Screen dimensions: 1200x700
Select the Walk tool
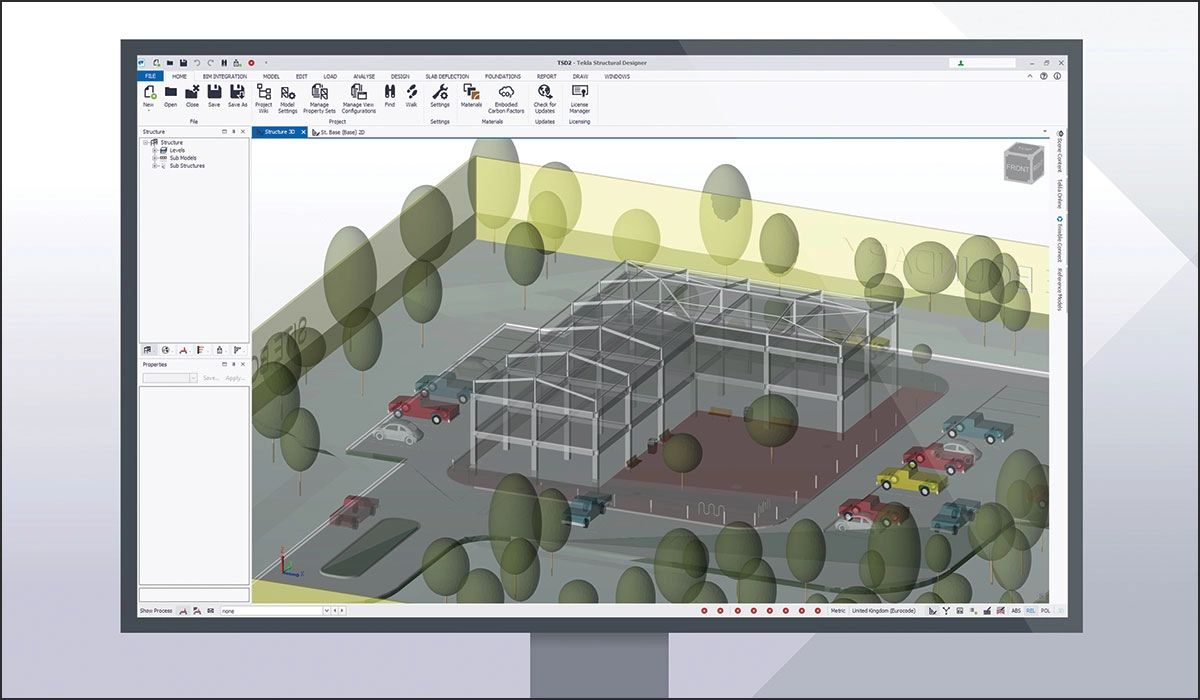click(411, 95)
